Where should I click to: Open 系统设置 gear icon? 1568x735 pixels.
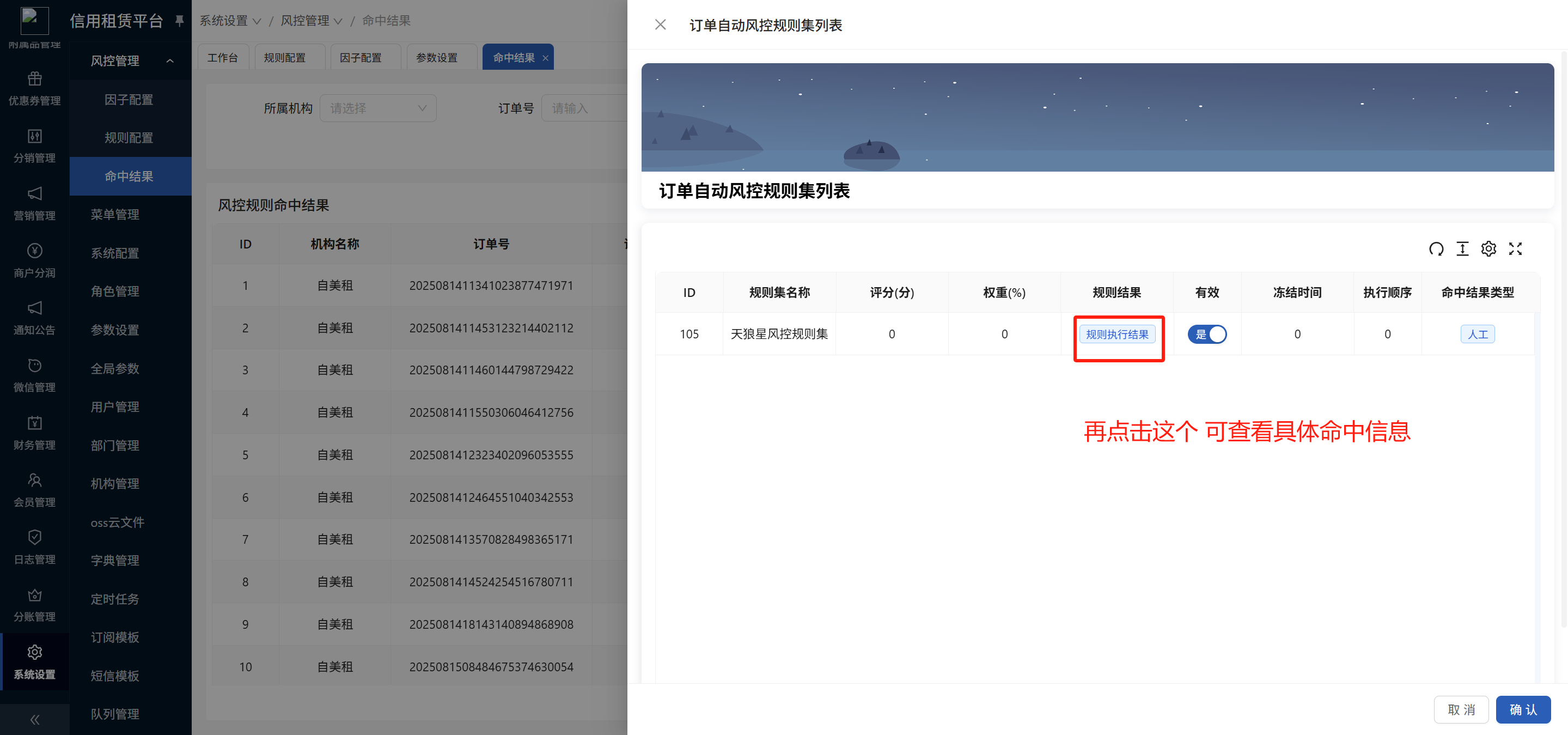click(x=35, y=652)
